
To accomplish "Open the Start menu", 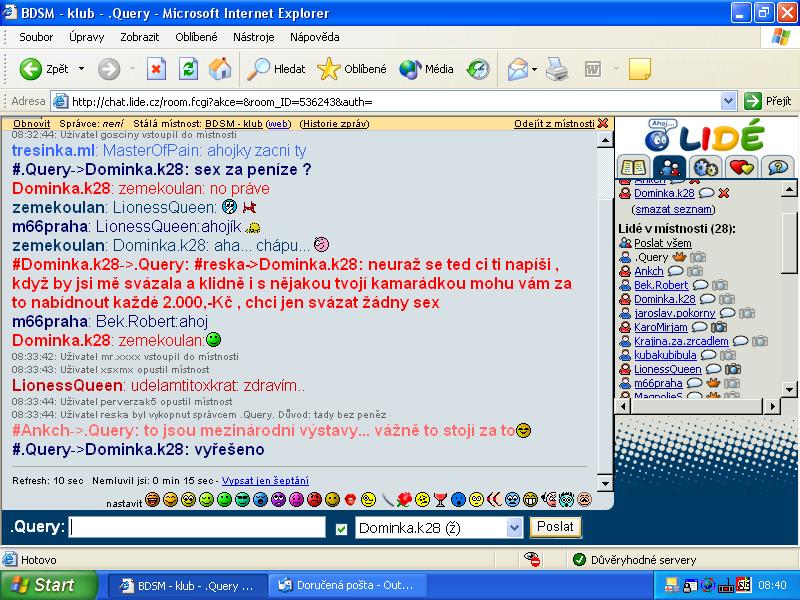I will tap(49, 585).
